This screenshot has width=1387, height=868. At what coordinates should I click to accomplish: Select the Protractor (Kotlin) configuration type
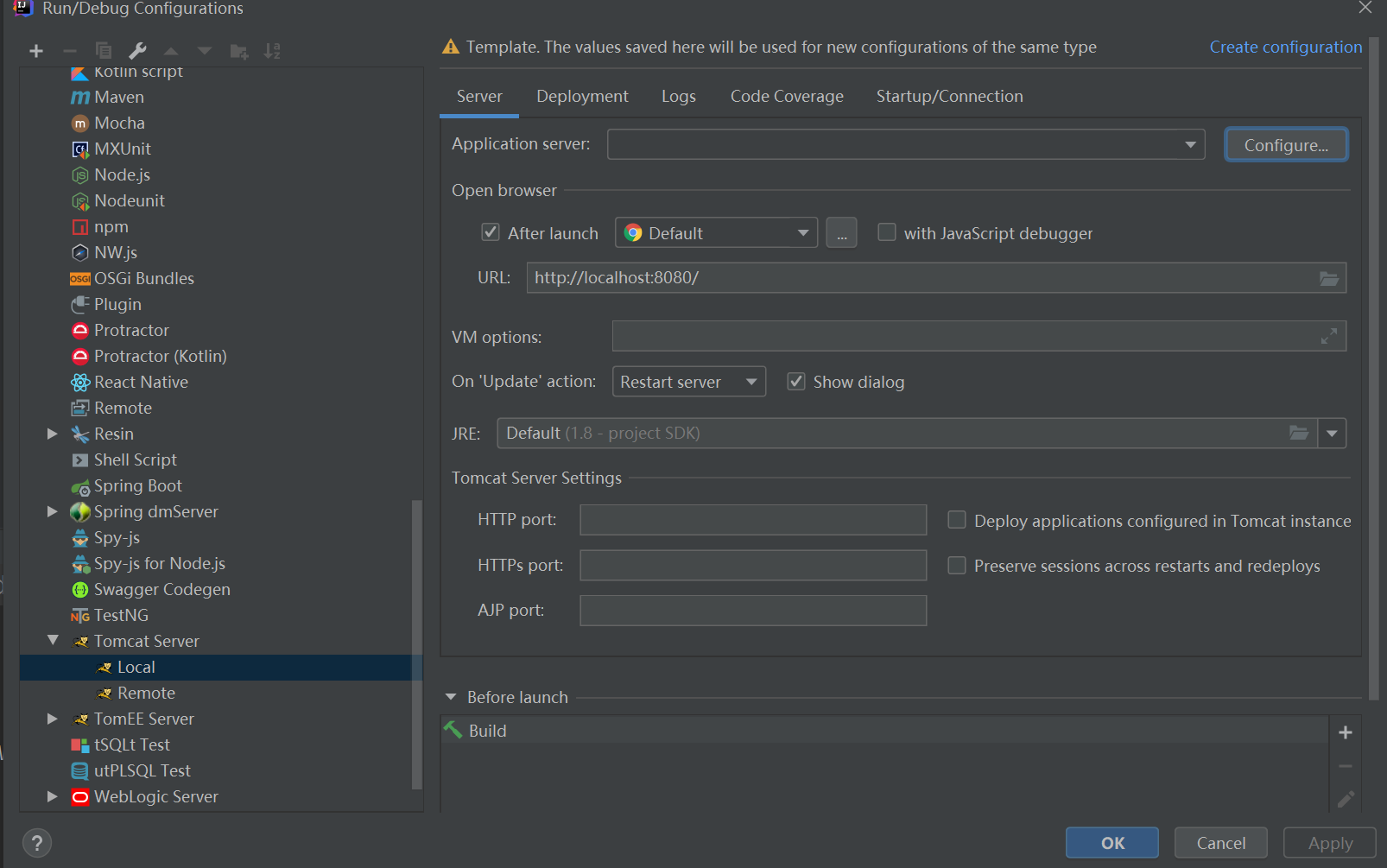[160, 356]
